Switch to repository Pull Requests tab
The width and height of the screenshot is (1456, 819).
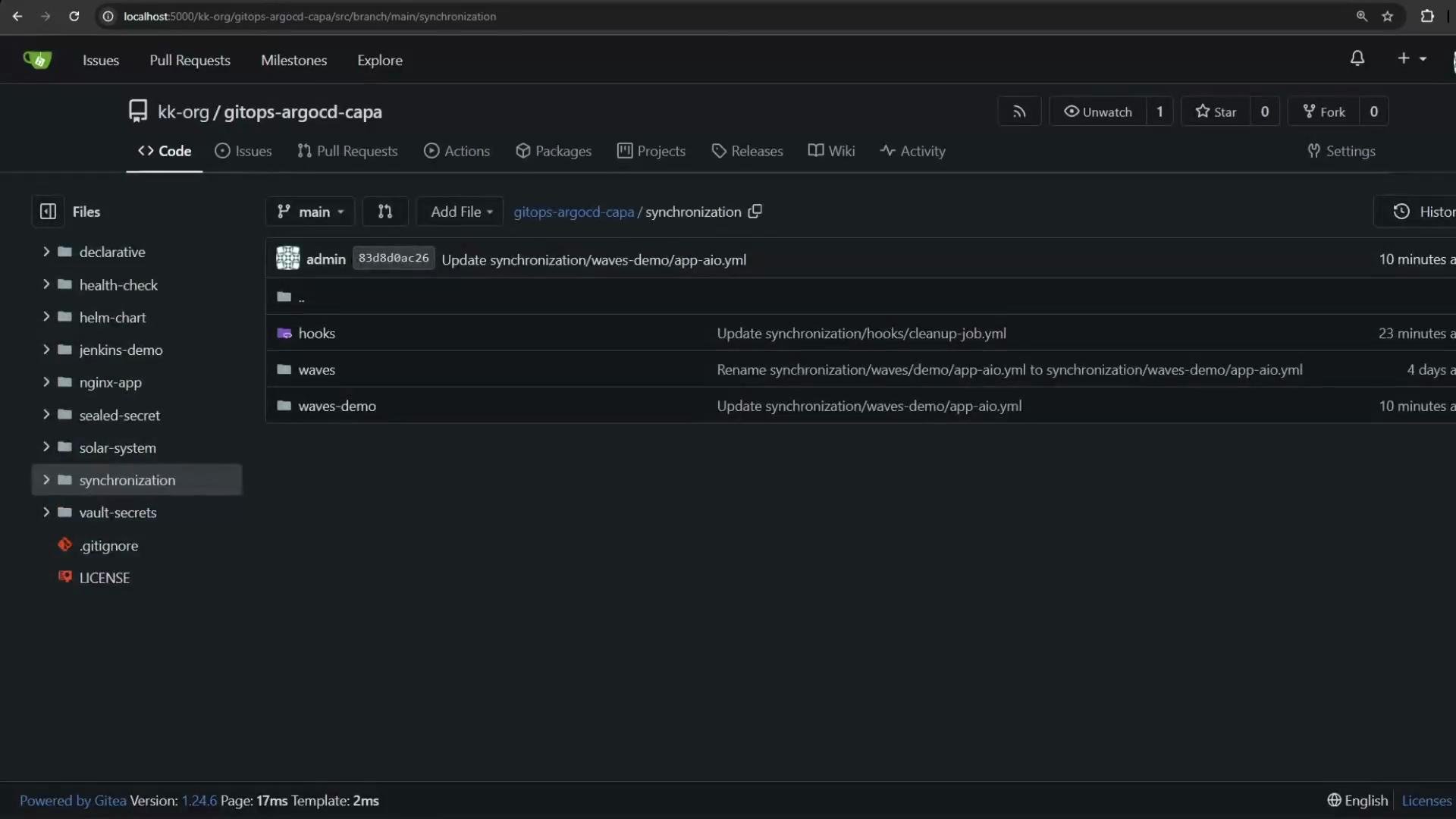[347, 151]
